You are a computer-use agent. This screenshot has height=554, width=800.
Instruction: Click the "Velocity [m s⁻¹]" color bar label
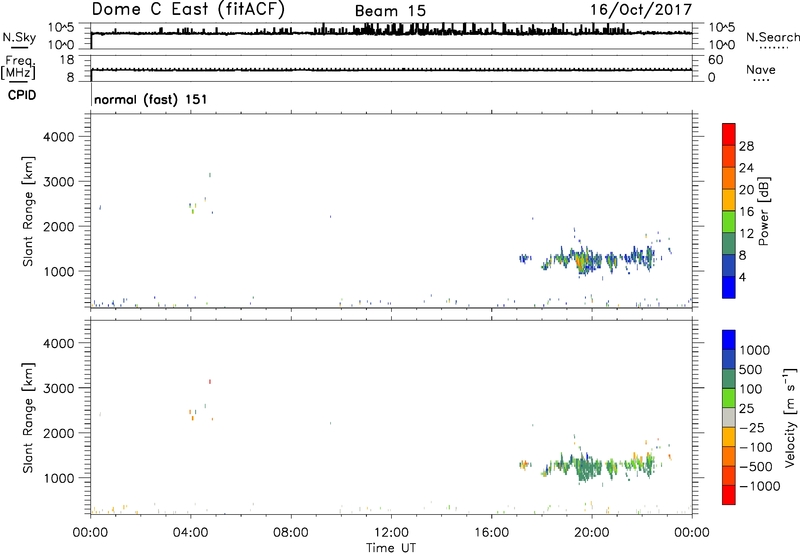tap(790, 417)
